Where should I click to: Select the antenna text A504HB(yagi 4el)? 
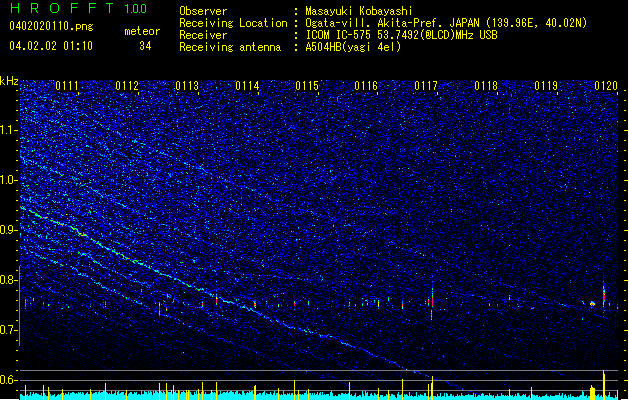(x=353, y=47)
